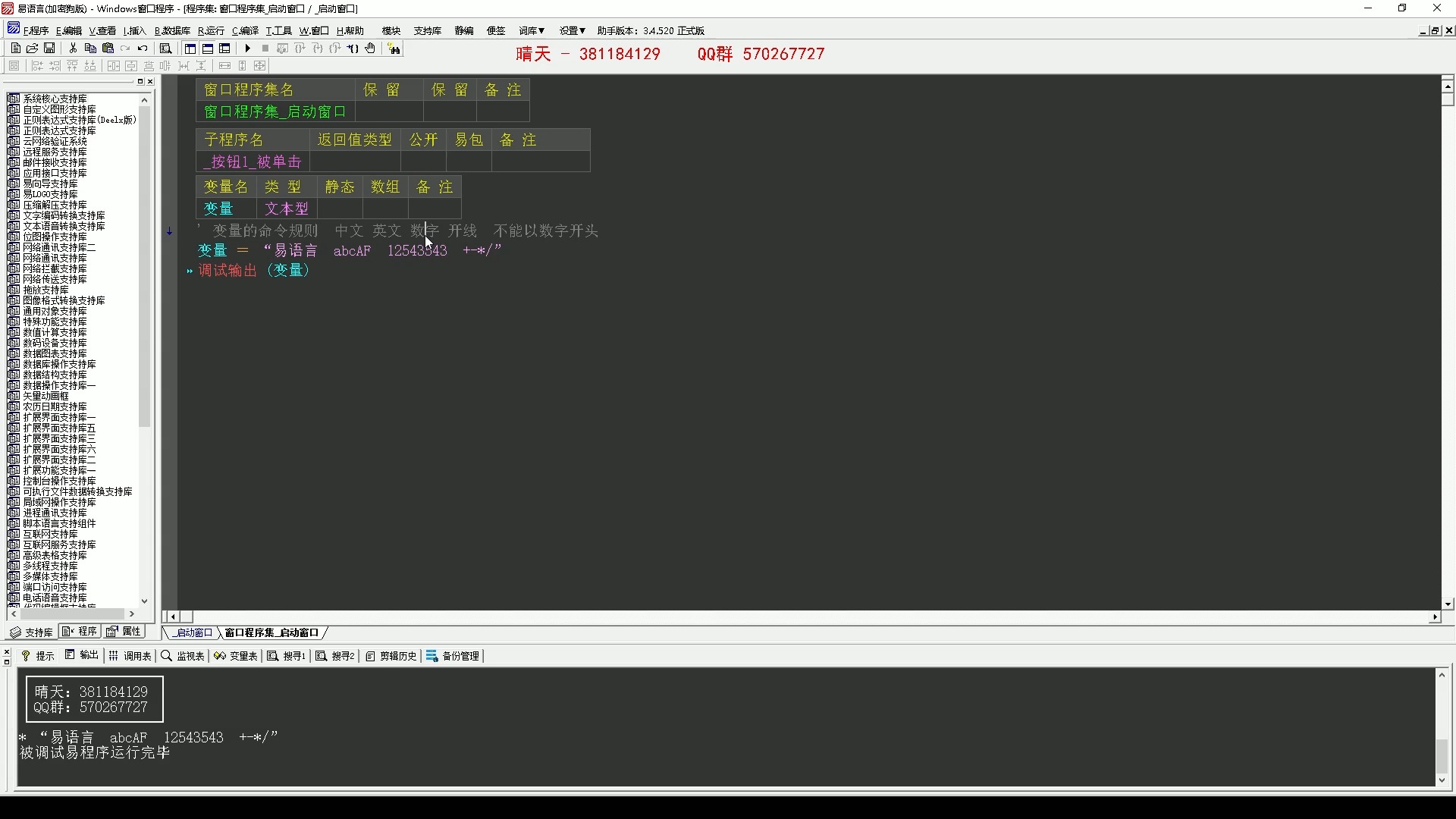1456x819 pixels.
Task: Open the 调用表 bottom tab
Action: [x=130, y=656]
